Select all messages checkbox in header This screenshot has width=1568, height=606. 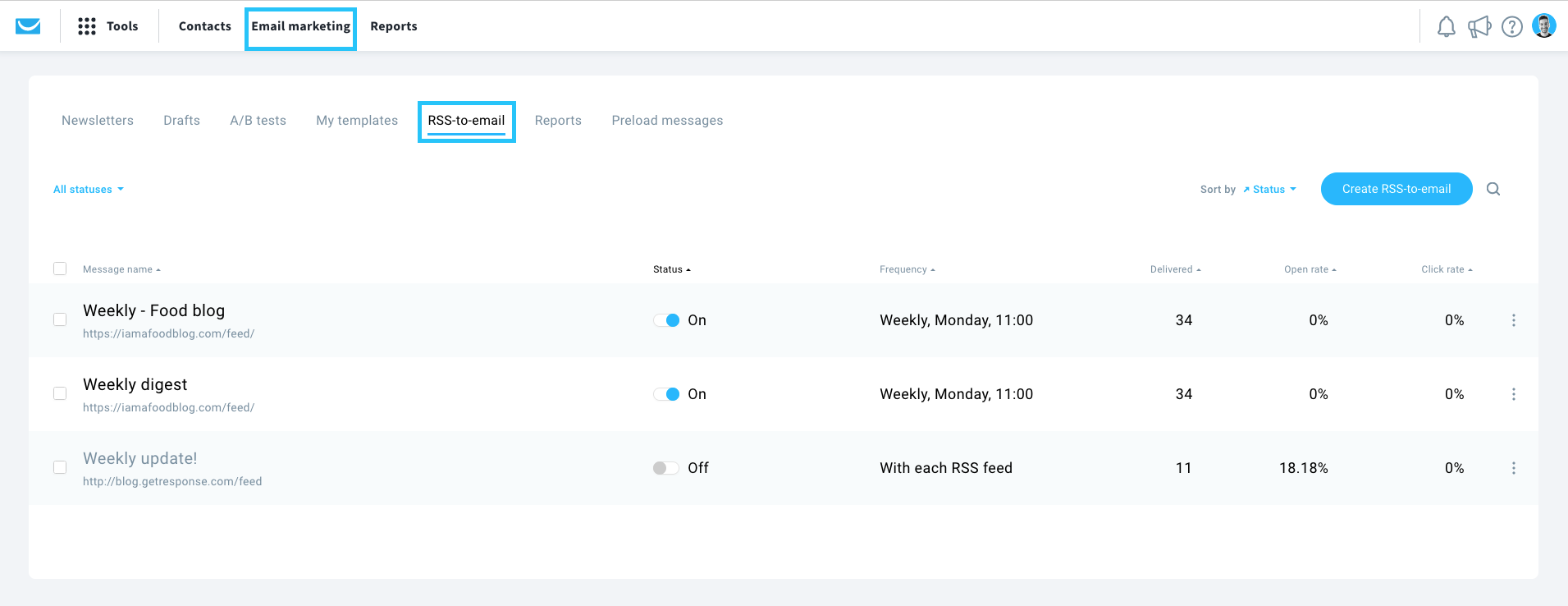pos(60,269)
